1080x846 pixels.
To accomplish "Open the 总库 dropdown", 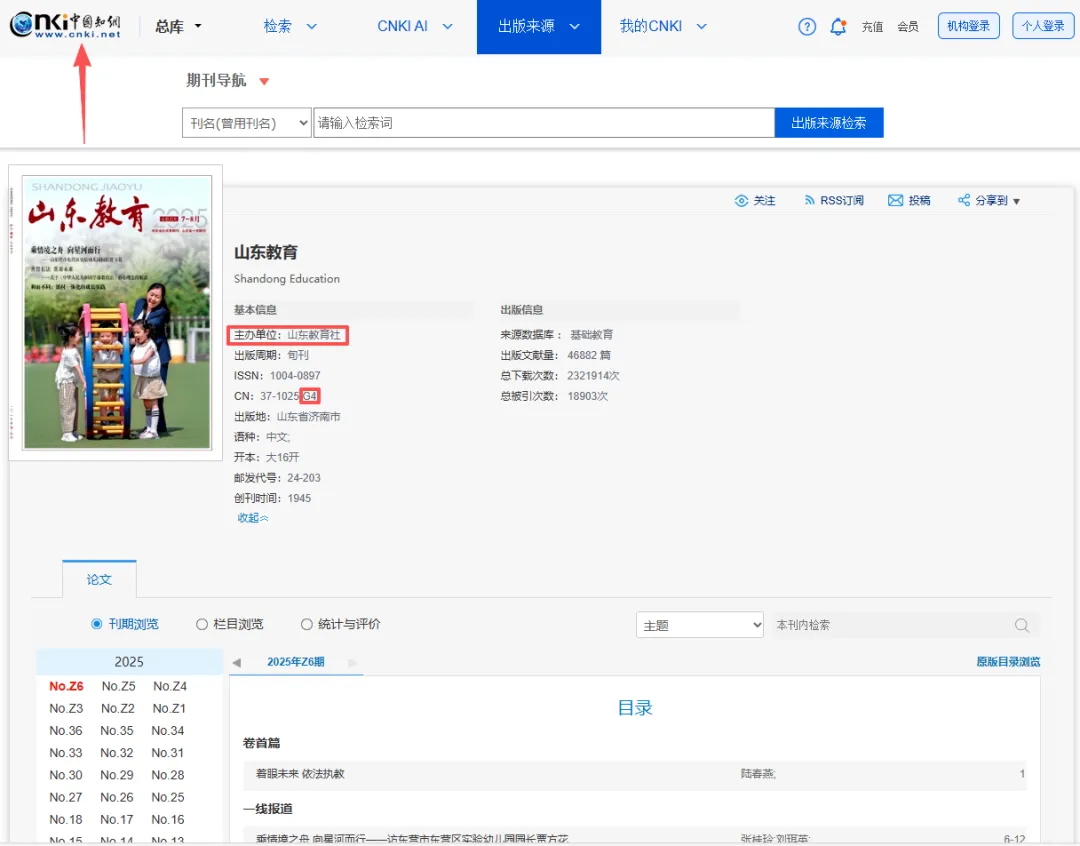I will pos(178,26).
